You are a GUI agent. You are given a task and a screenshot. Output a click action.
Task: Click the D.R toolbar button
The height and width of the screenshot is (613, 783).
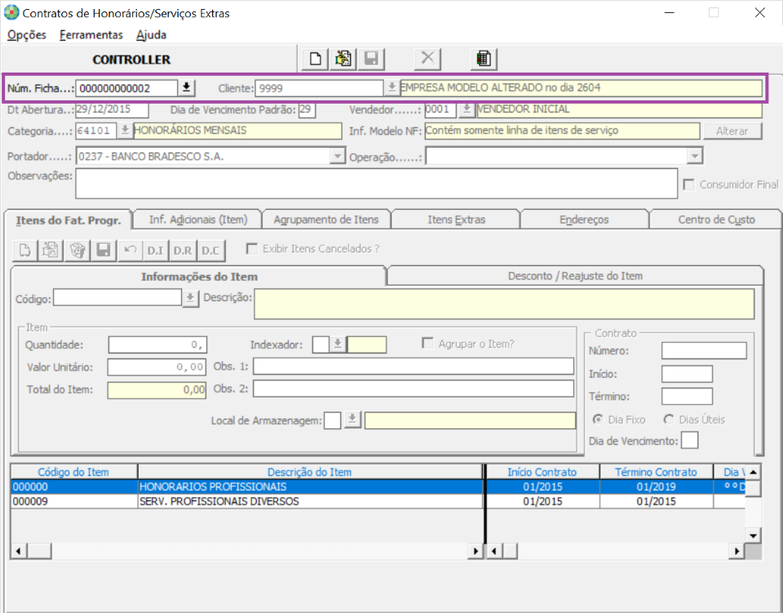[182, 250]
